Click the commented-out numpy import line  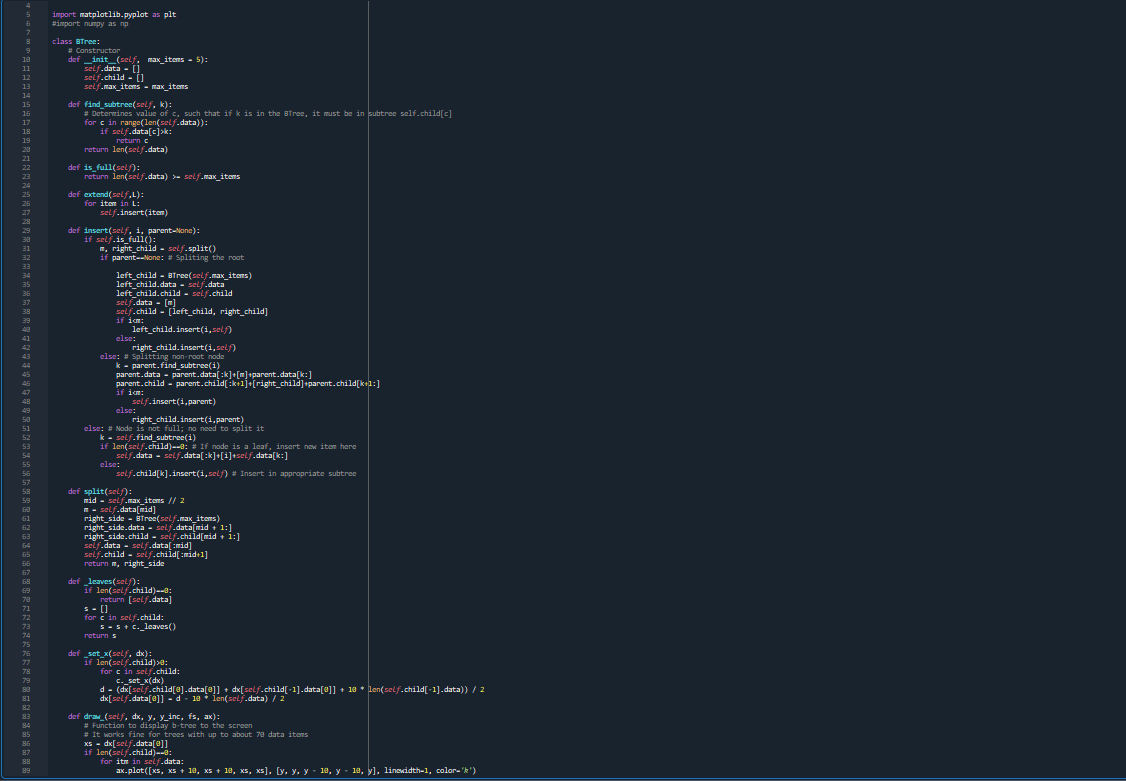click(88, 23)
